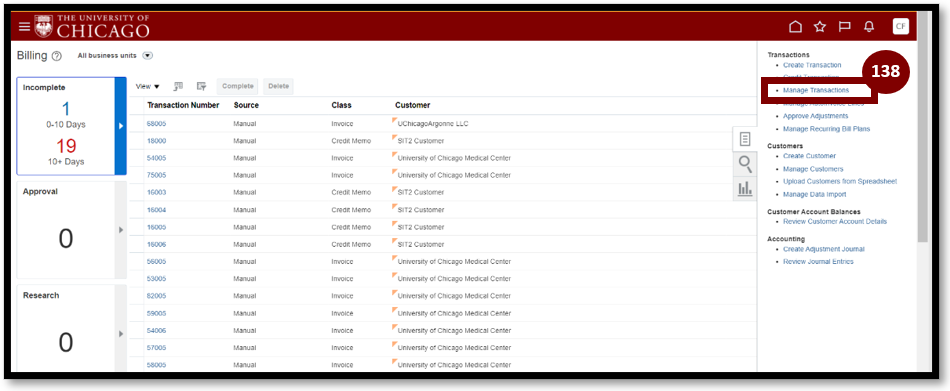Image resolution: width=950 pixels, height=391 pixels.
Task: Click Review Journal Entries link
Action: point(818,262)
